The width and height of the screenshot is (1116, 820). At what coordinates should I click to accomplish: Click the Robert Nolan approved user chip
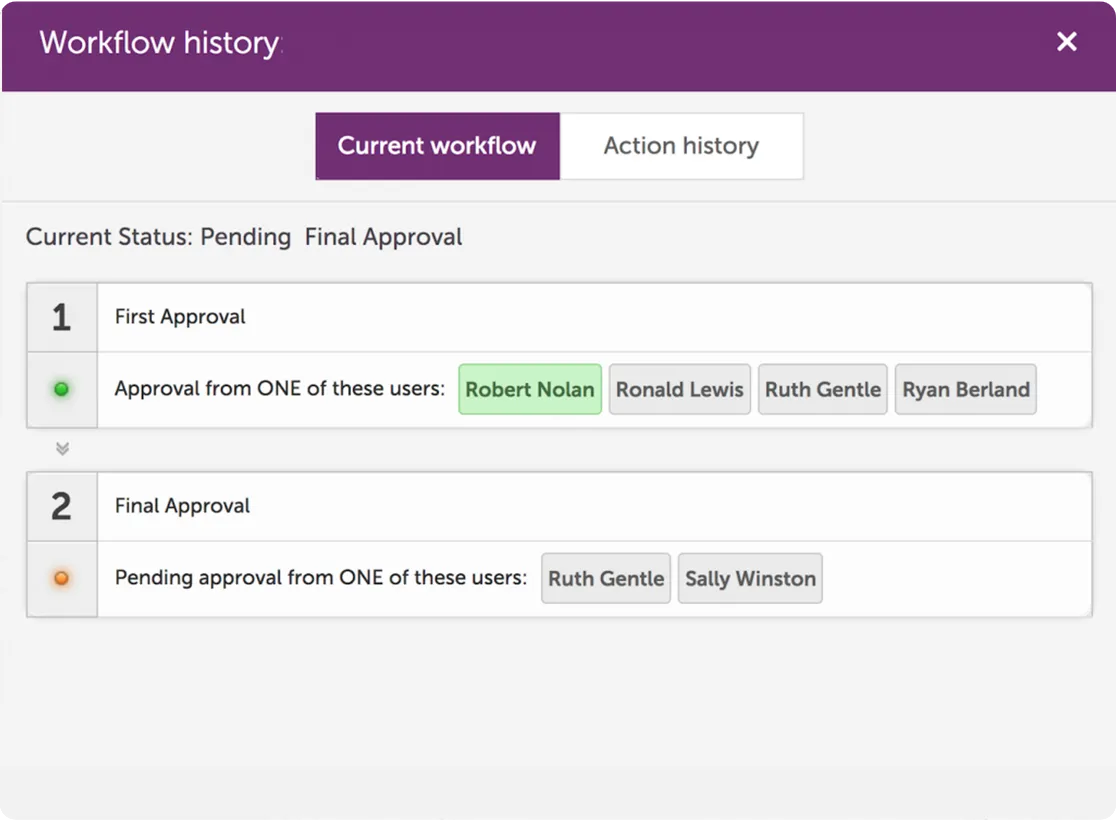point(530,389)
